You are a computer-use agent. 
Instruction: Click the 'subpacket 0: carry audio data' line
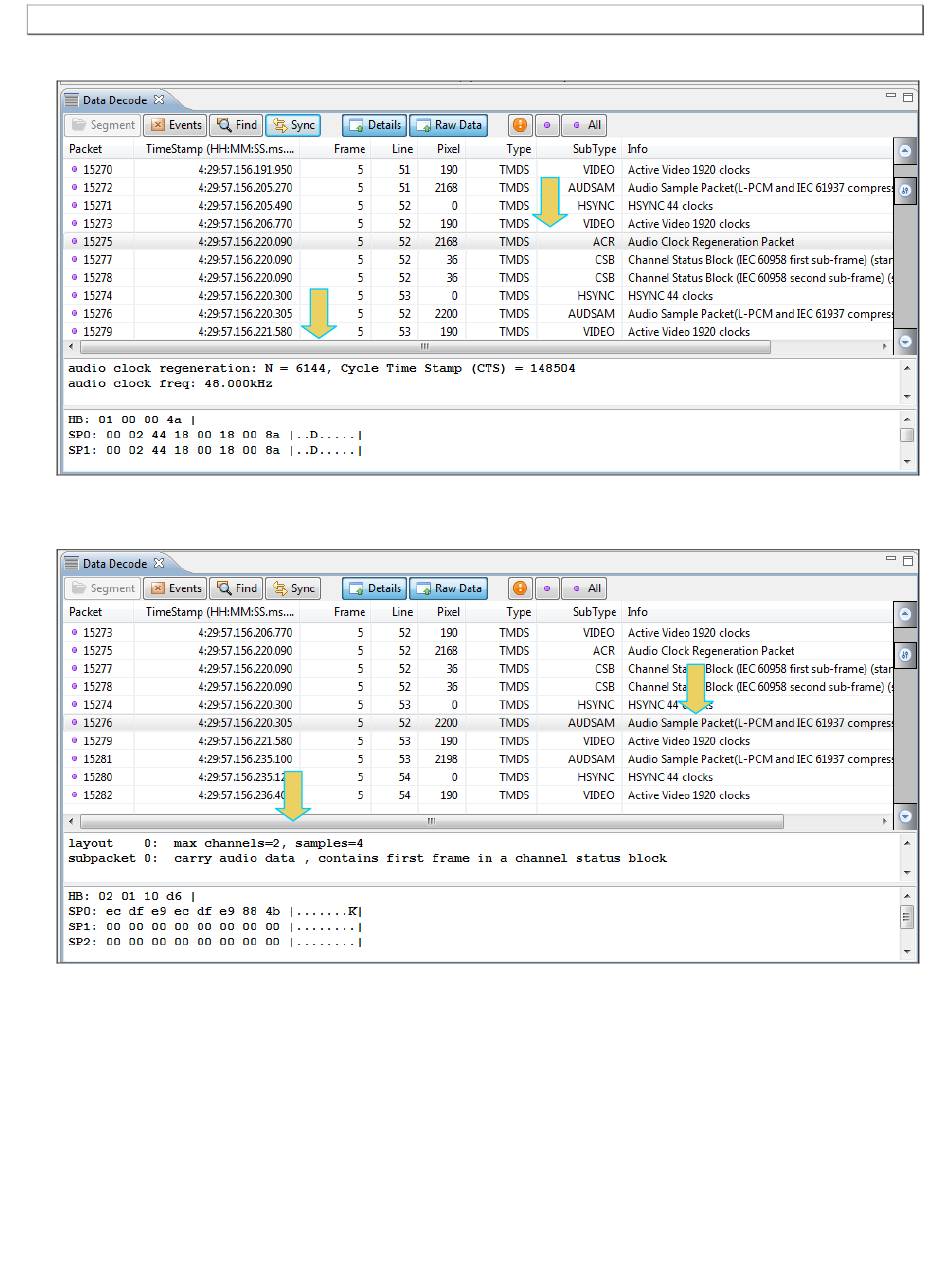click(x=367, y=859)
